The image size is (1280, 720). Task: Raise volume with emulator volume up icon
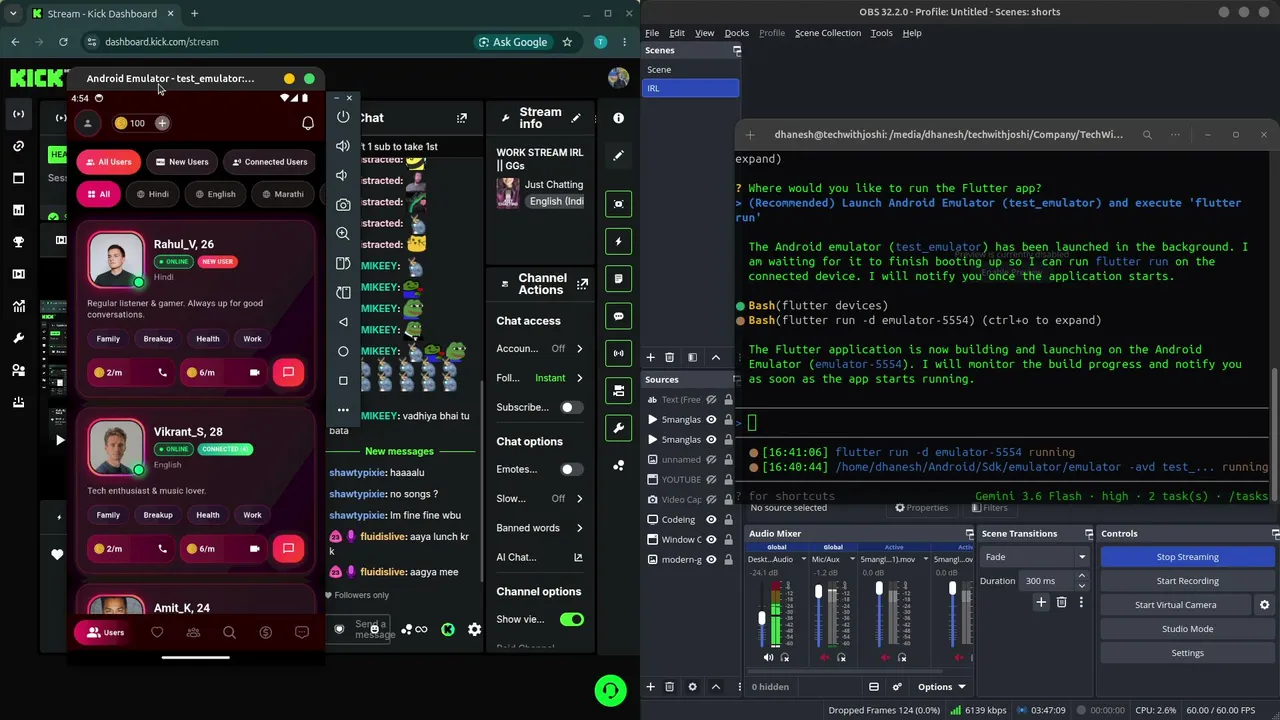[x=343, y=146]
